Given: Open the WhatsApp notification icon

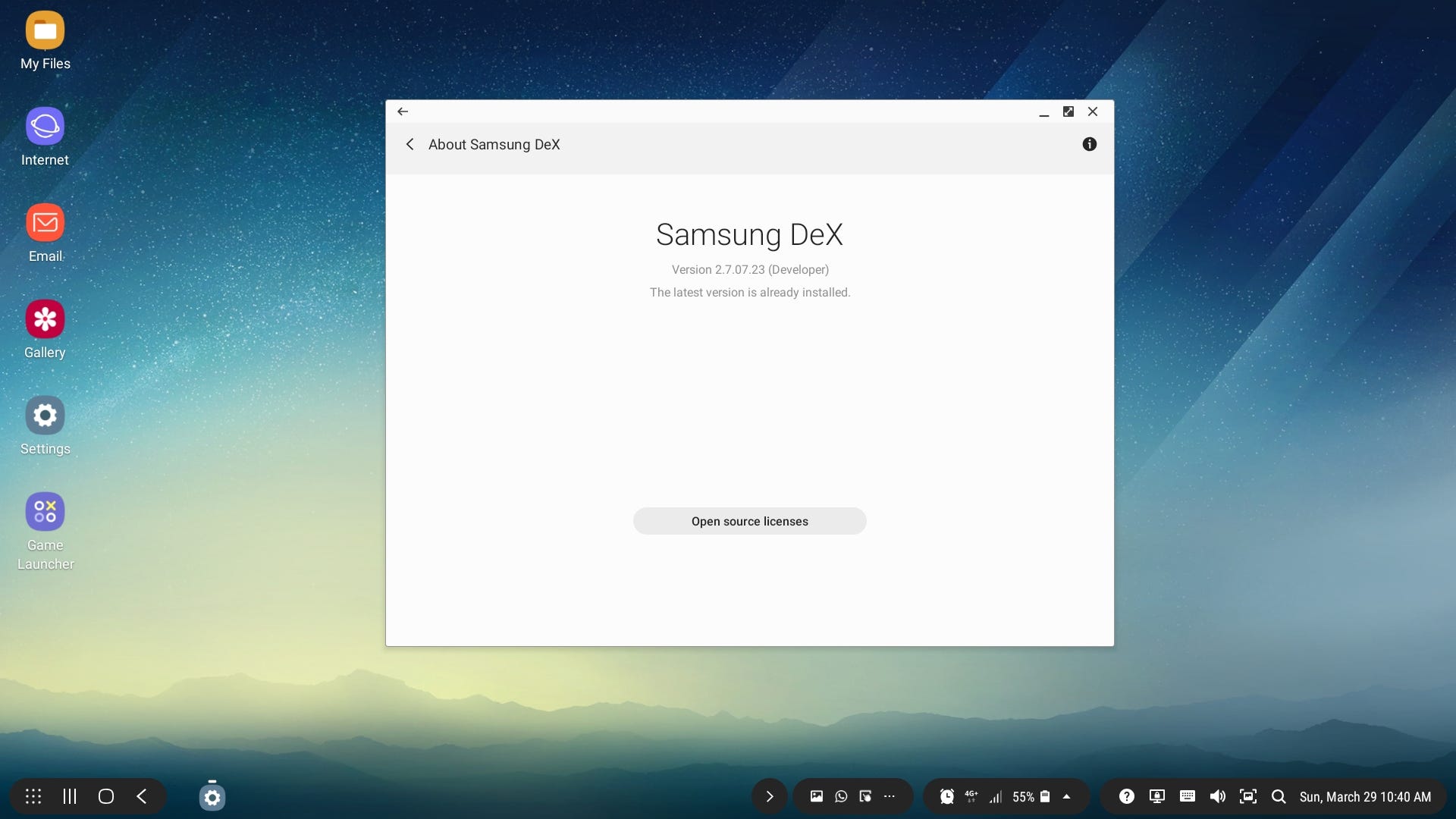Looking at the screenshot, I should (x=841, y=796).
